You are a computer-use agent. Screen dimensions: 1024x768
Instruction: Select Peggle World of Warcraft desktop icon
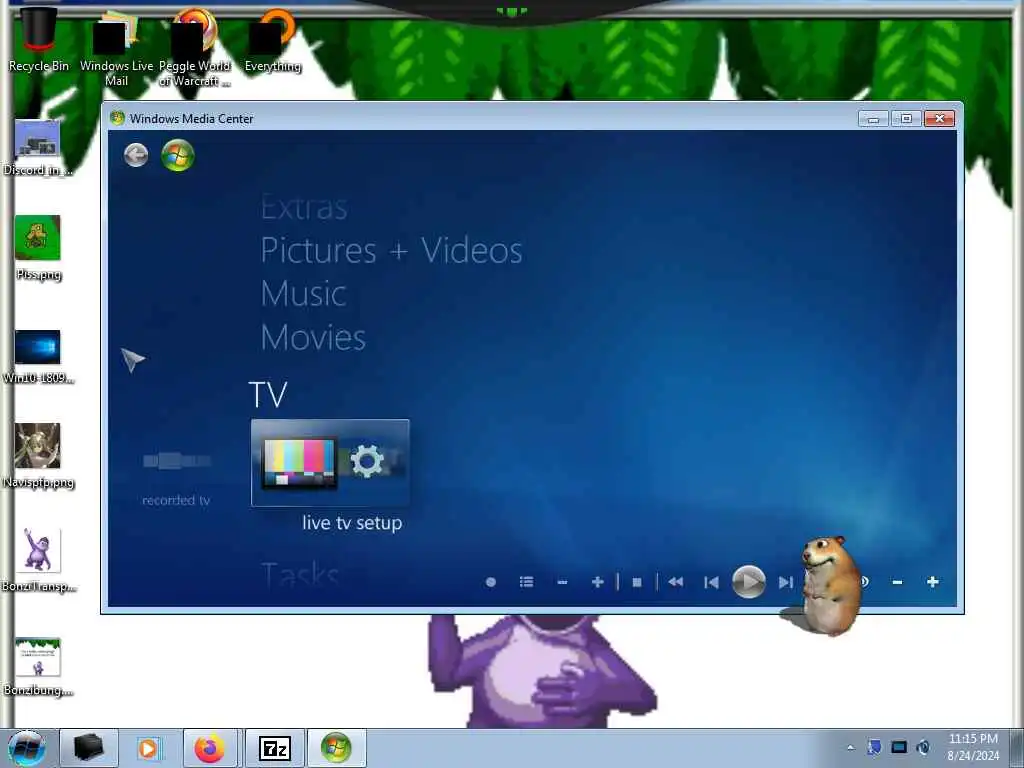[195, 48]
